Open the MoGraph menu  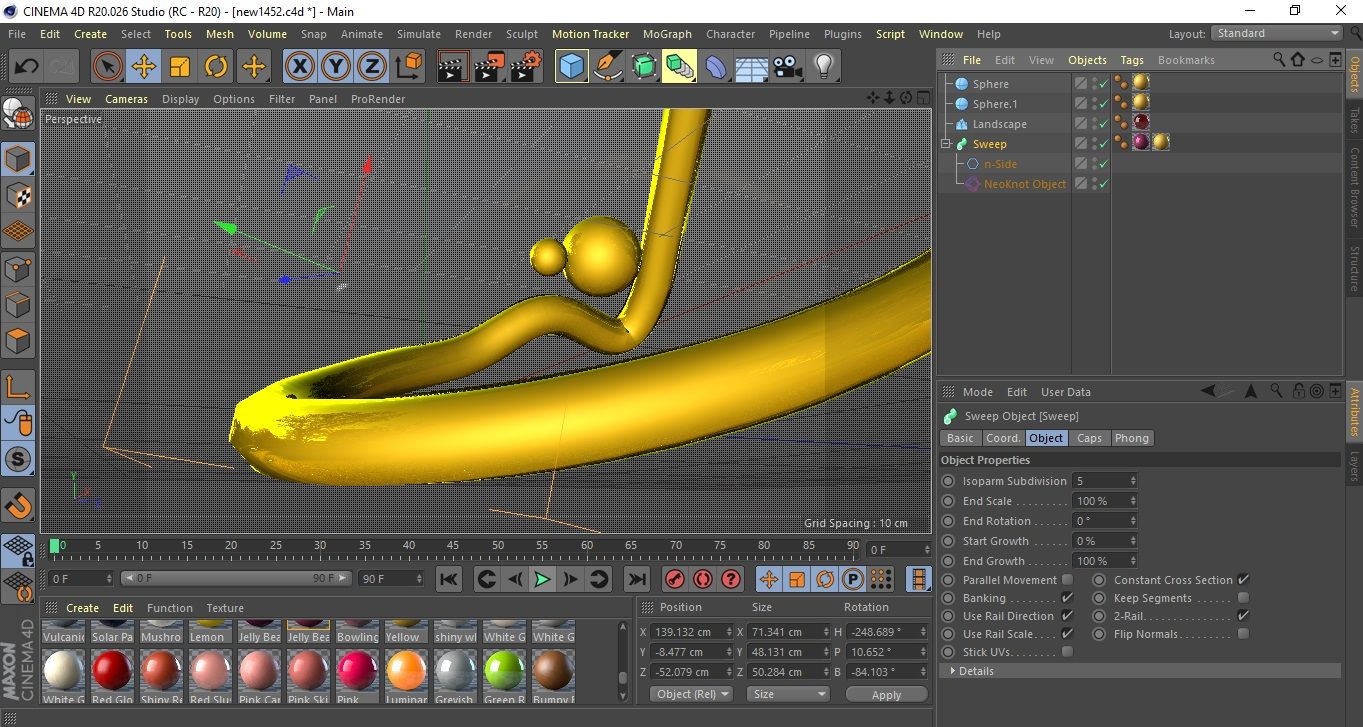pos(667,34)
